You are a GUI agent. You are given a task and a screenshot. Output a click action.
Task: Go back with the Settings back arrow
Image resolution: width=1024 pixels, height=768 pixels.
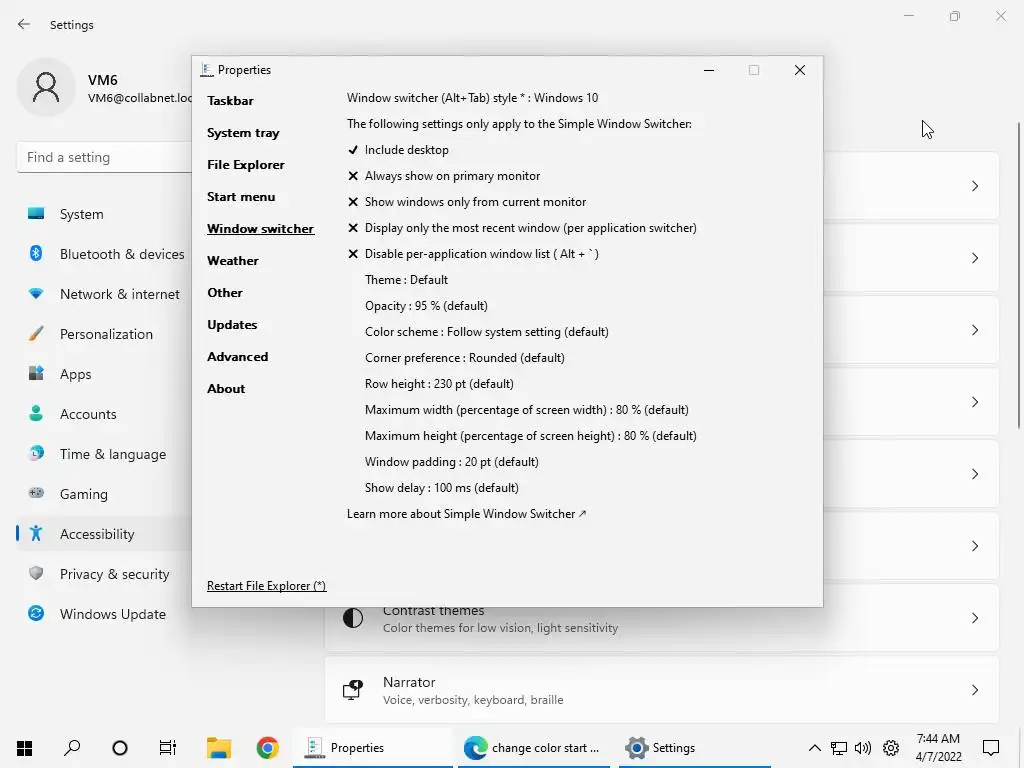24,24
